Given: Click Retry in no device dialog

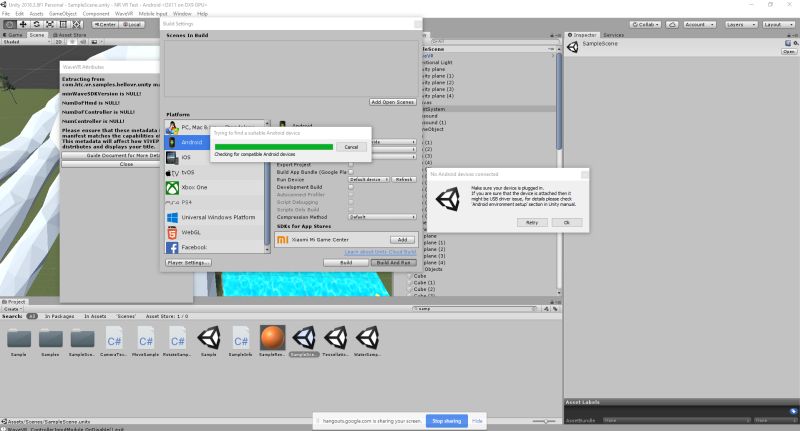Looking at the screenshot, I should click(532, 222).
